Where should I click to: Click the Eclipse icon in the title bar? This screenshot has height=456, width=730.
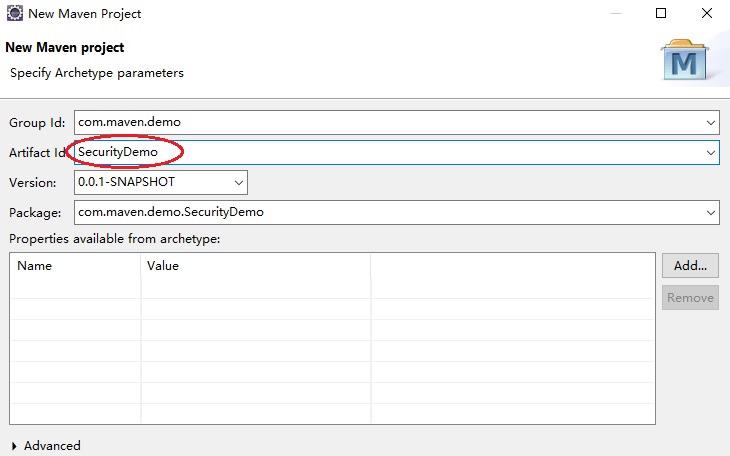(x=14, y=14)
